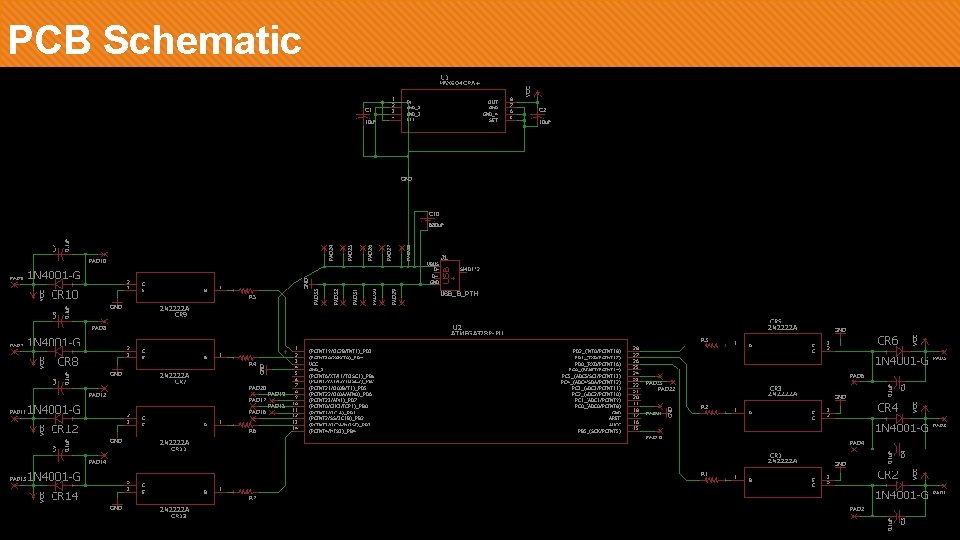Click the 1N4001-G label above CR14

tap(54, 476)
